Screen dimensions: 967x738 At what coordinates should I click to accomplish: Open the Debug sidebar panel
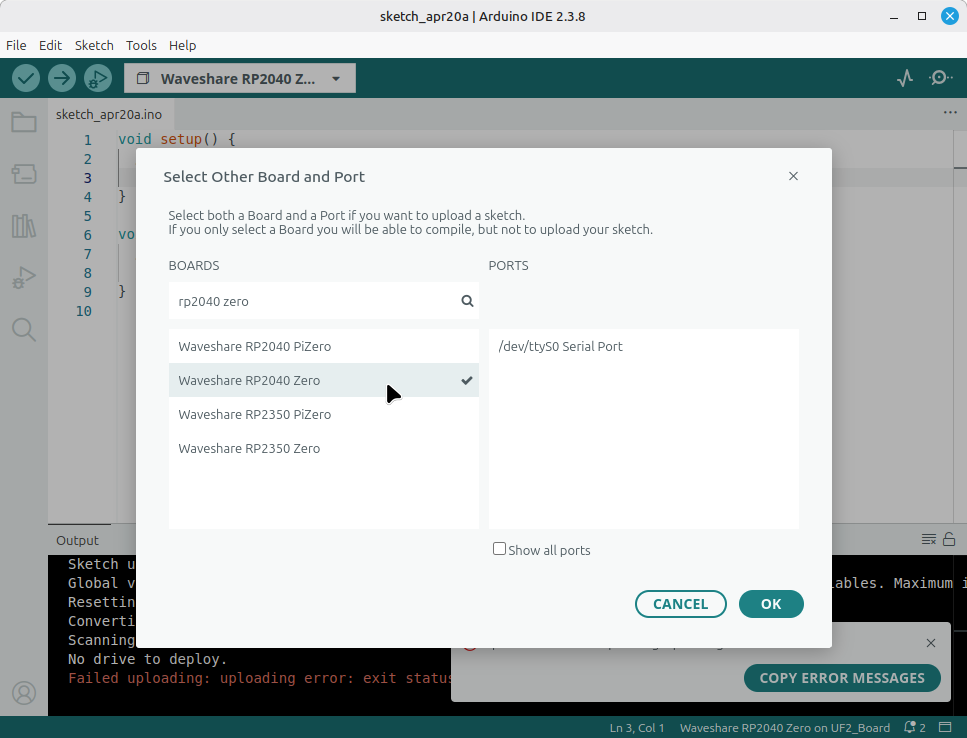click(x=24, y=277)
